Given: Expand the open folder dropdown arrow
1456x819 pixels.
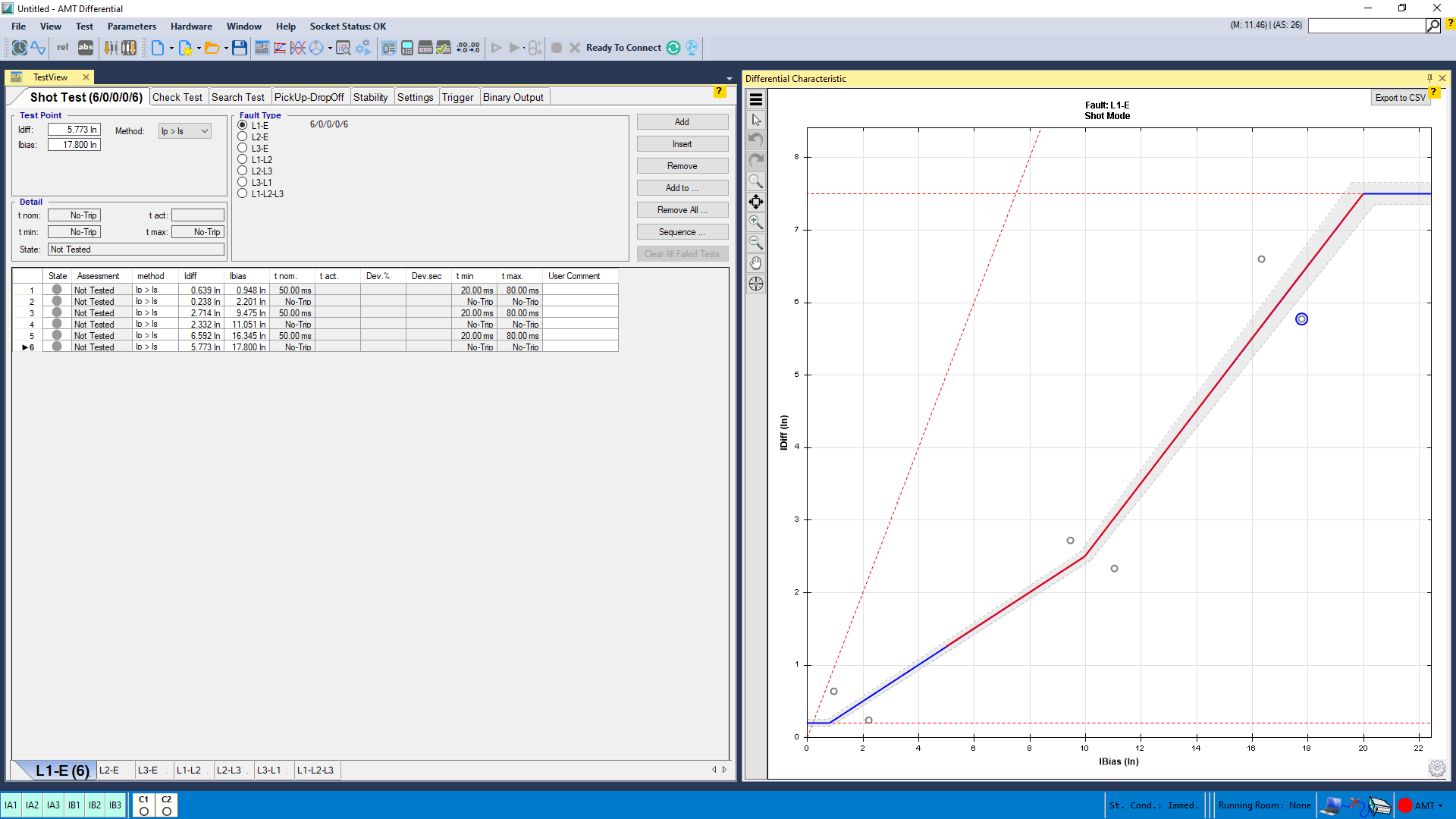Looking at the screenshot, I should point(226,48).
